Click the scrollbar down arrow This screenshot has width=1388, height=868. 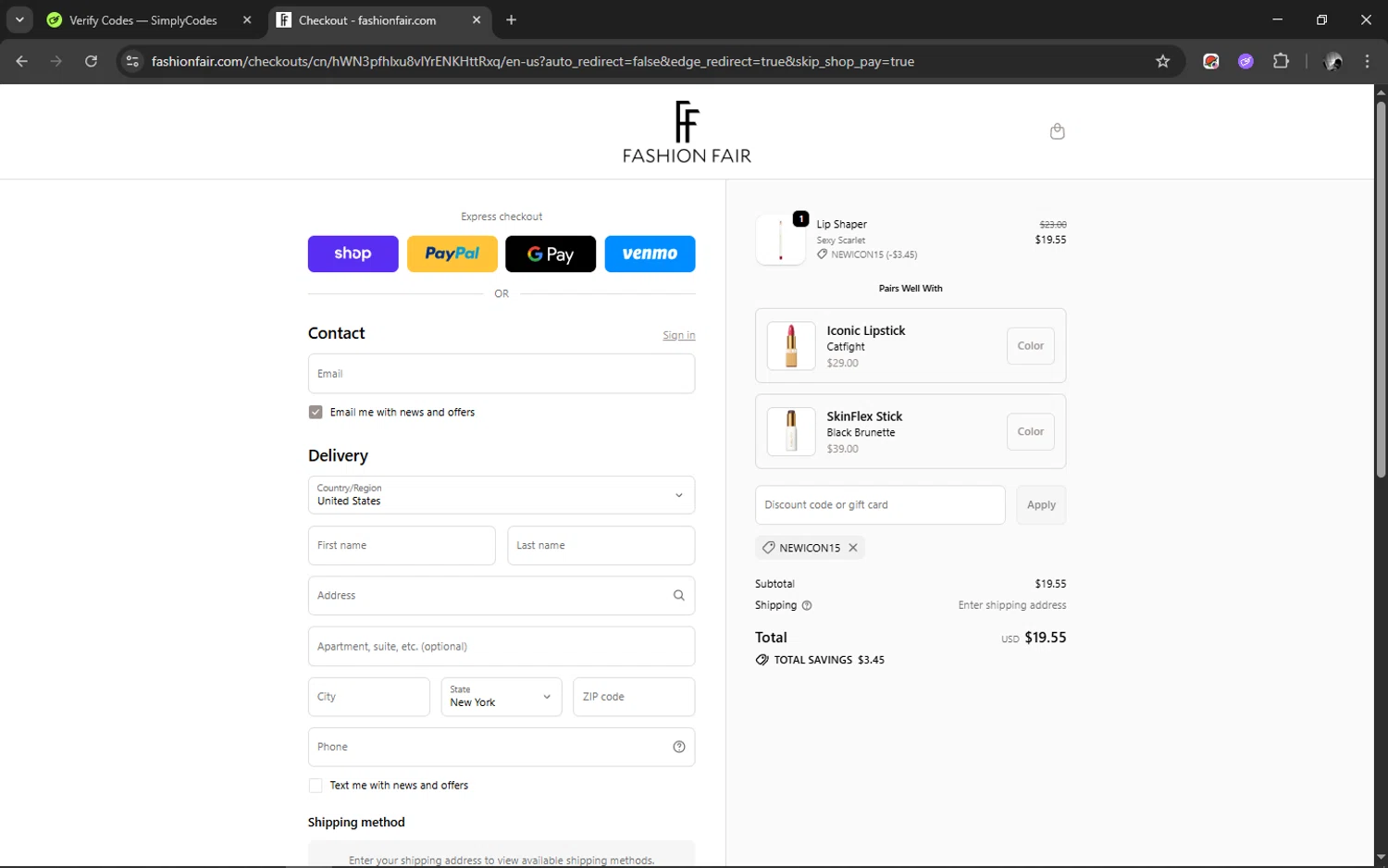tap(1381, 858)
